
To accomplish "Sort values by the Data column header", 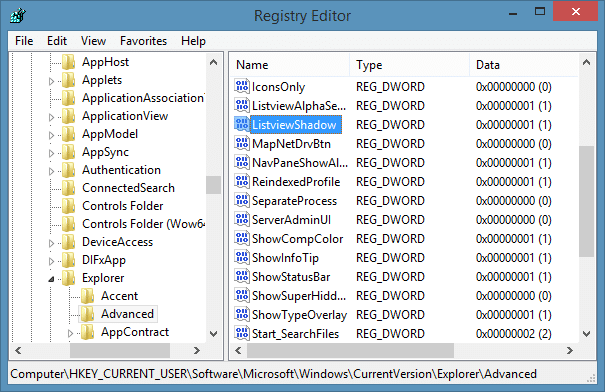I will coord(524,65).
